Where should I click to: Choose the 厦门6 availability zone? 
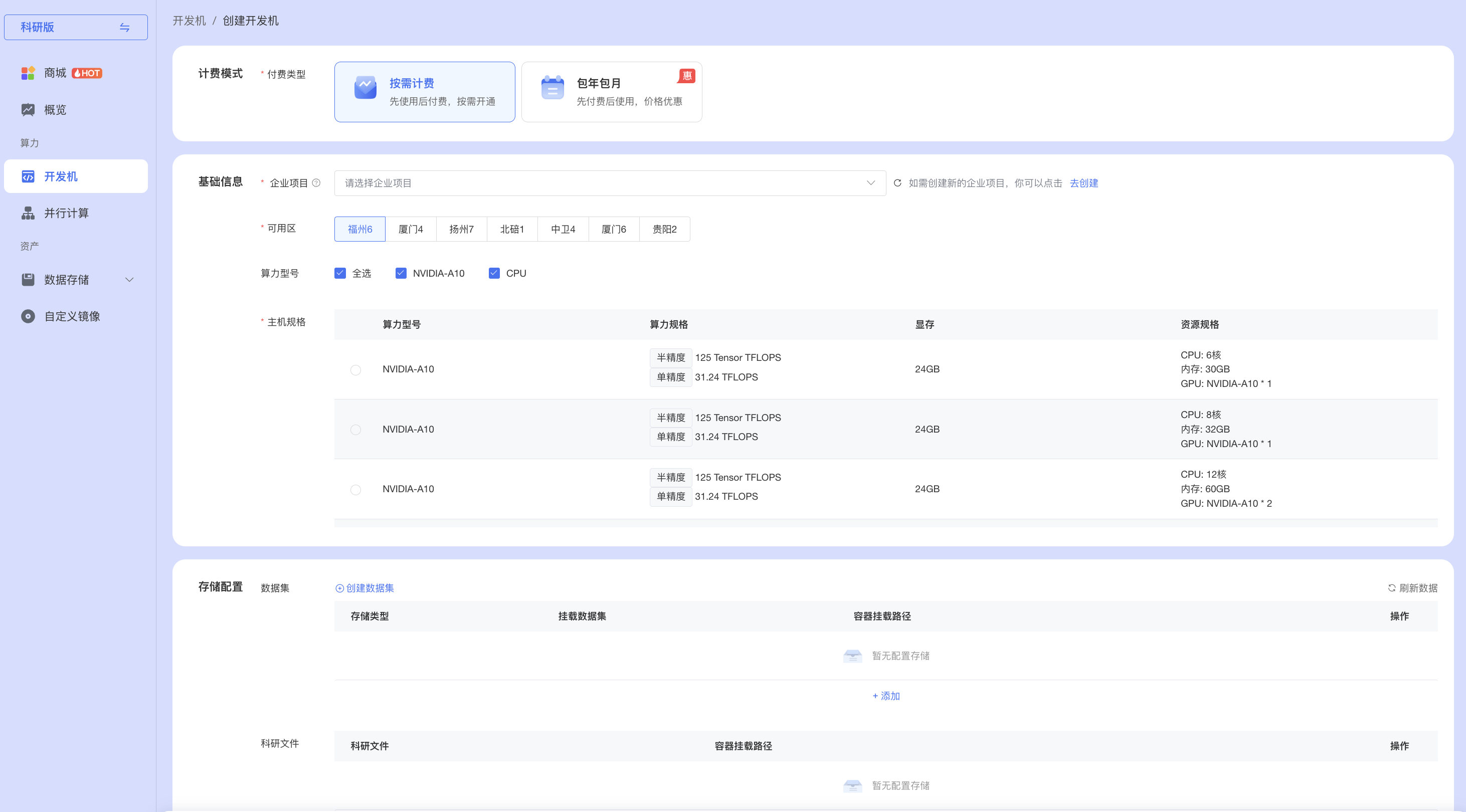coord(614,229)
